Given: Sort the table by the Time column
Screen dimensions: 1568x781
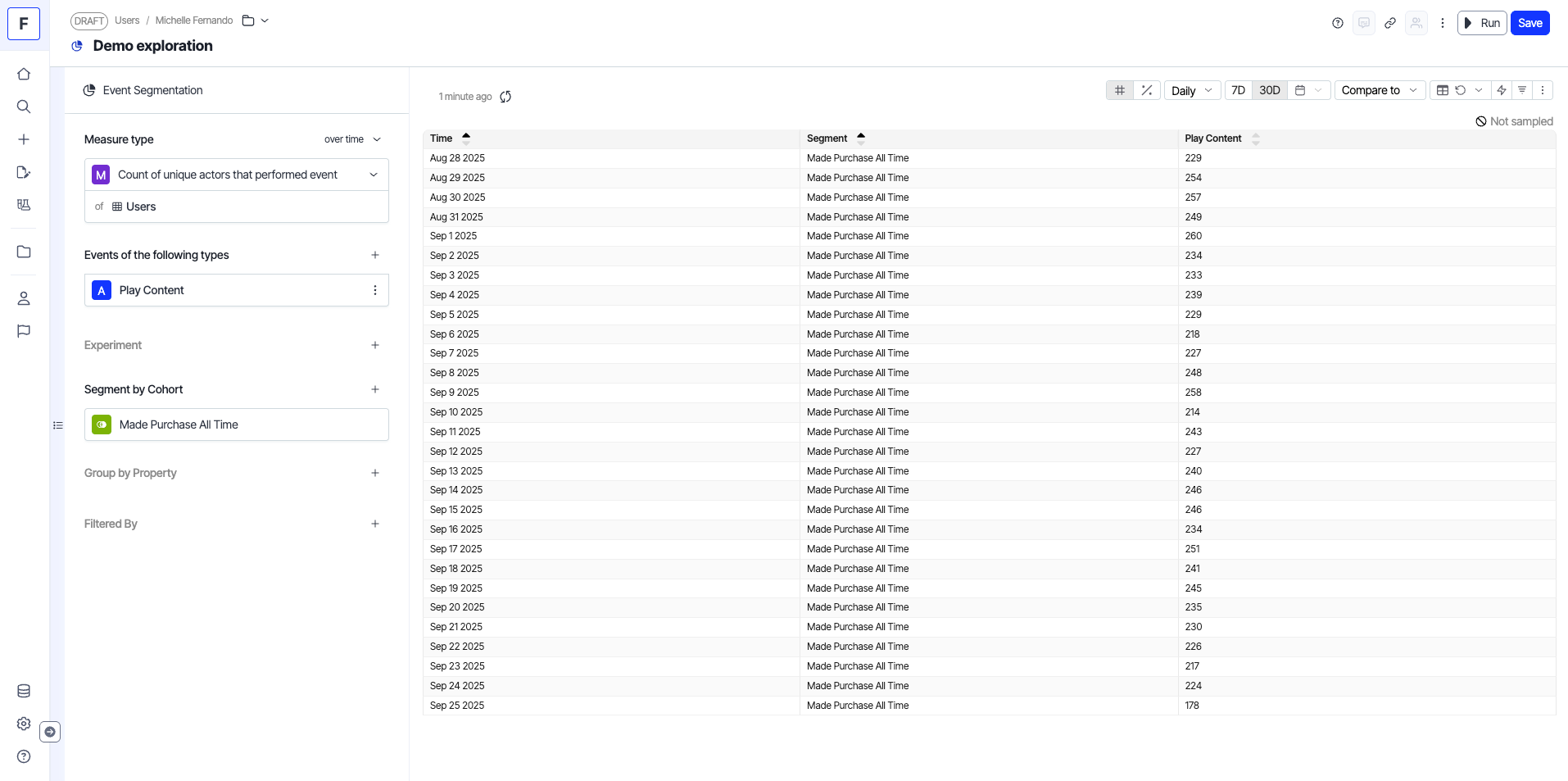Looking at the screenshot, I should (442, 138).
